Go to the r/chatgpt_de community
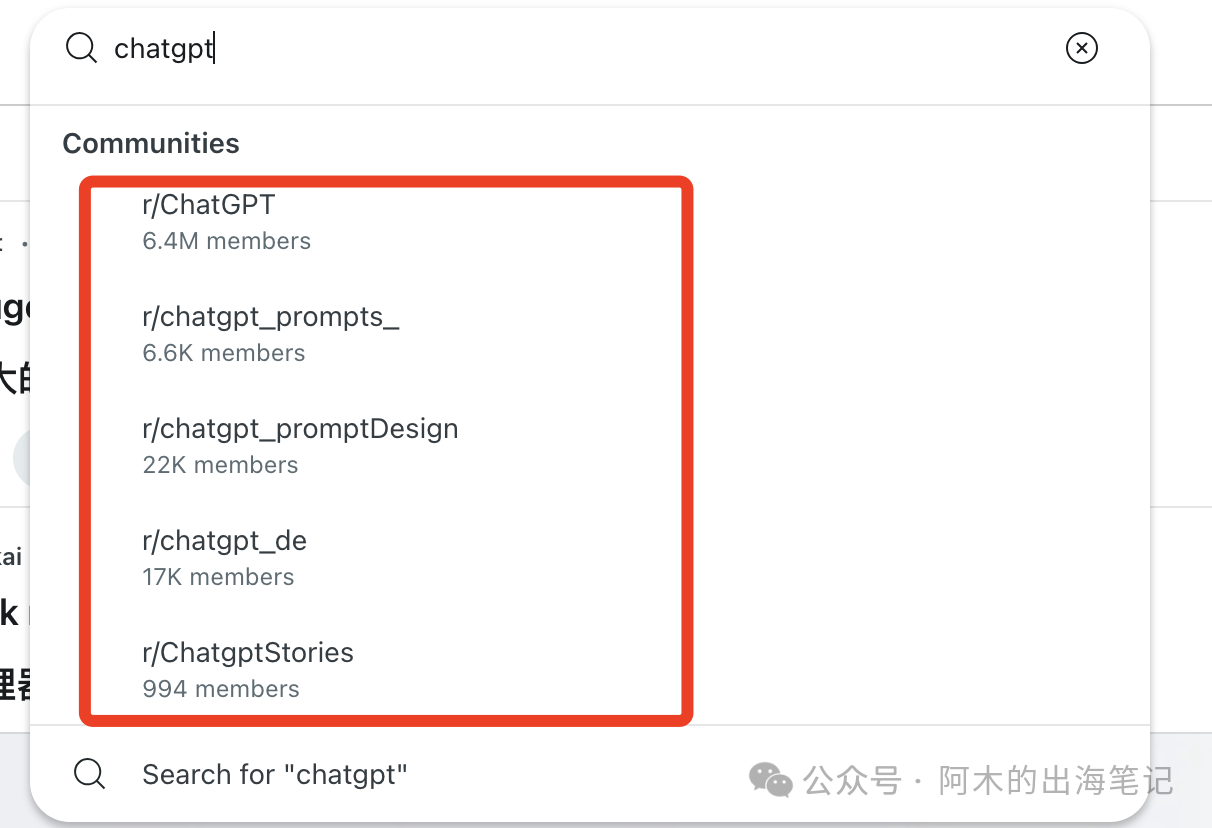 pos(225,541)
